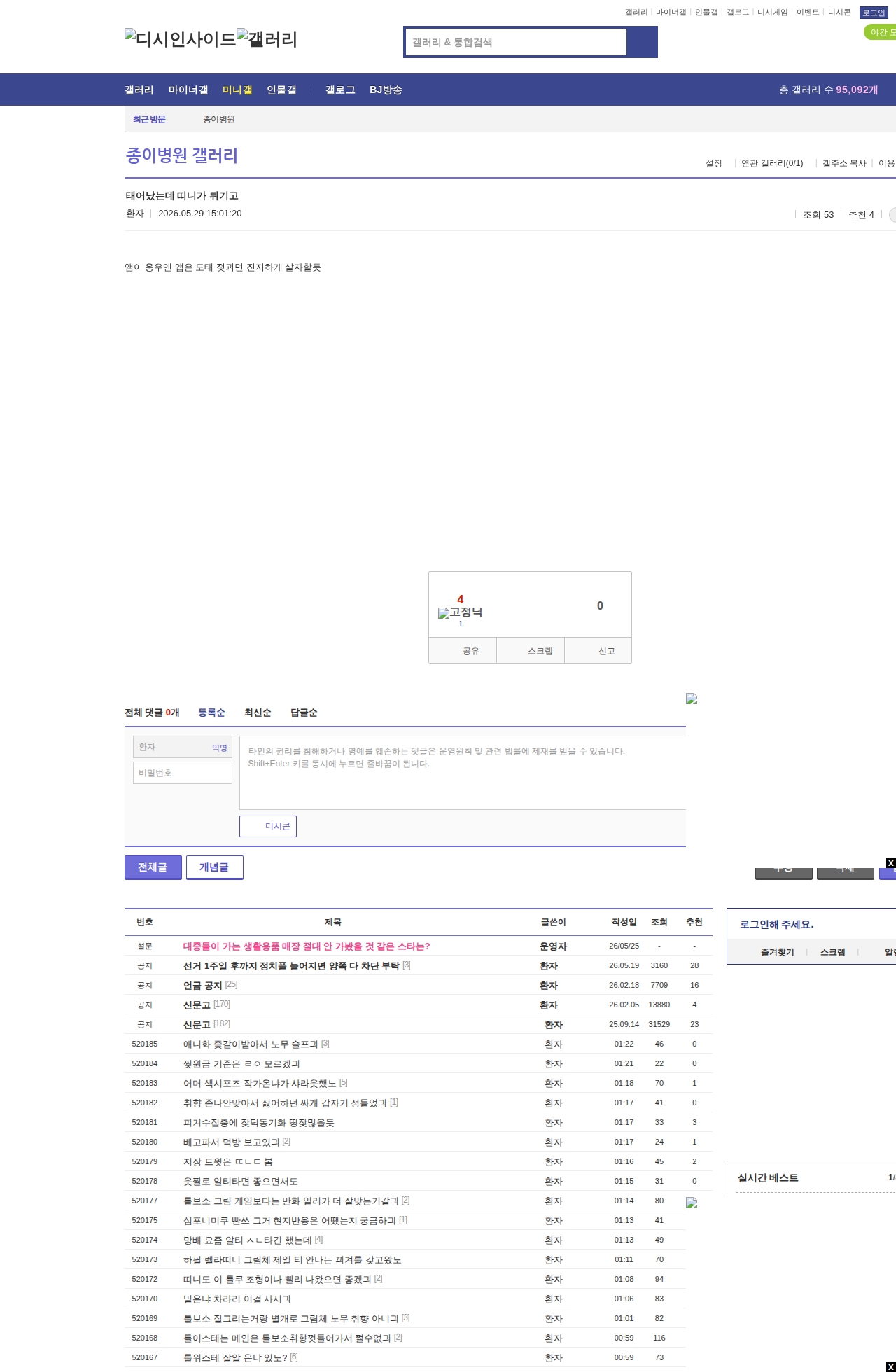Open gallery 설정 settings link

(713, 163)
